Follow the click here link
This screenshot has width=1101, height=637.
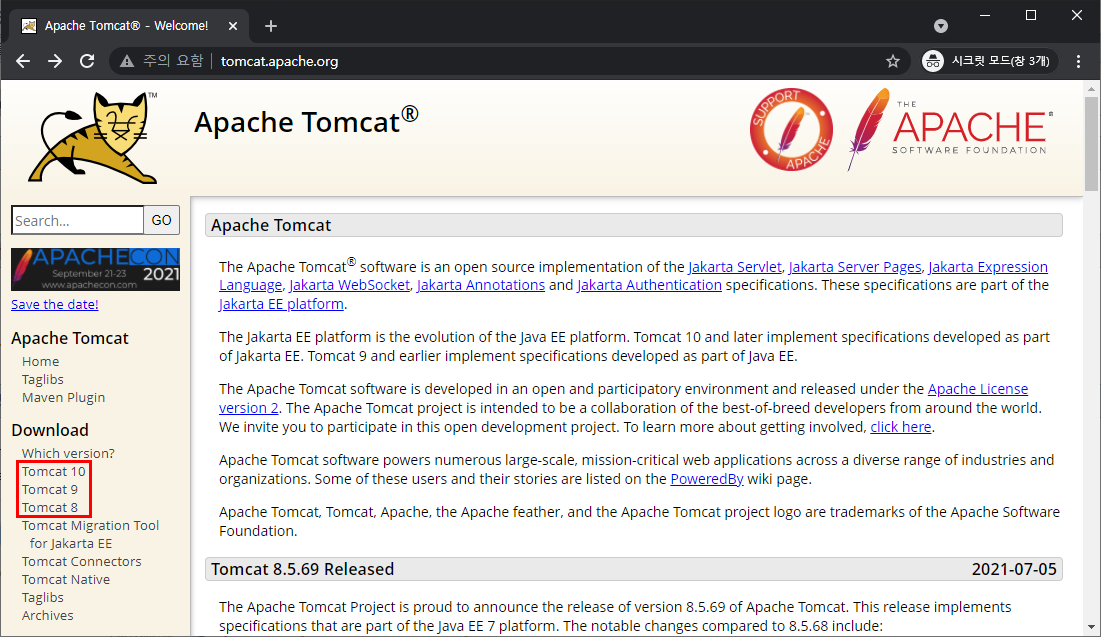(x=901, y=427)
